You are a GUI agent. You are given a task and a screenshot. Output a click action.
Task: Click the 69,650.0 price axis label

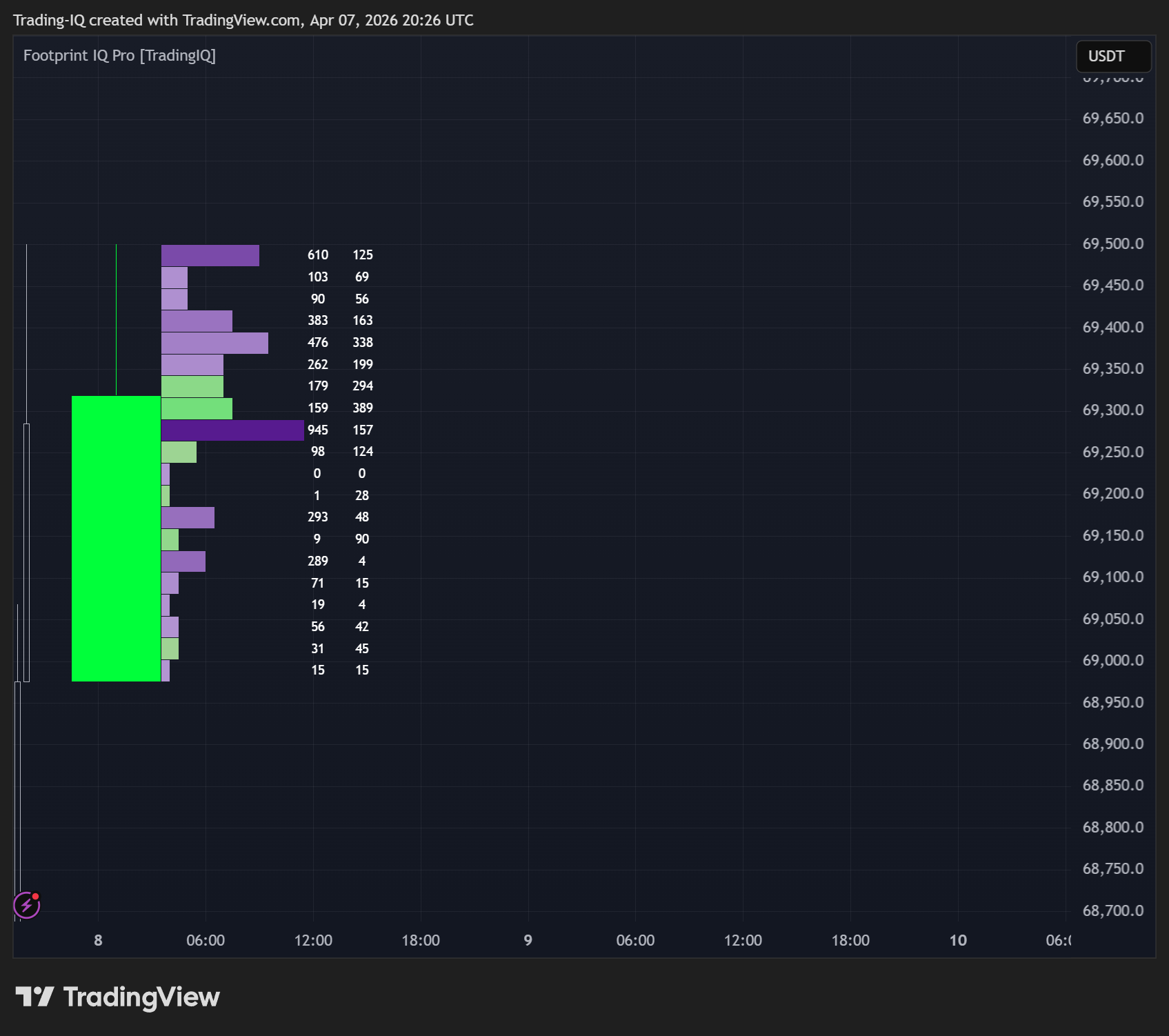click(x=1113, y=119)
